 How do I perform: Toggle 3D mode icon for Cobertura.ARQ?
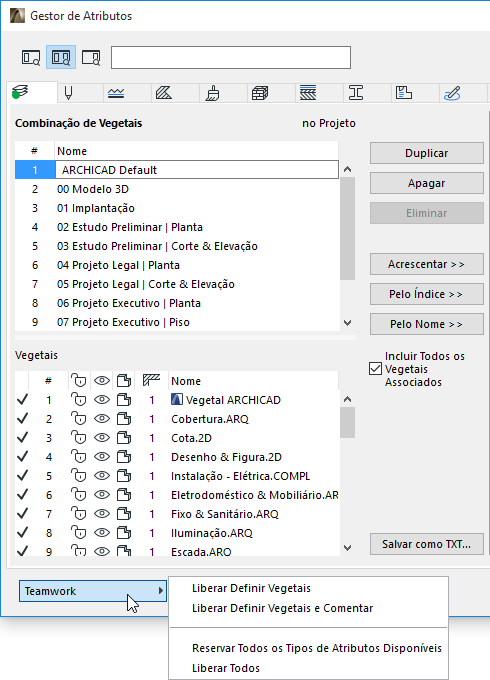point(124,419)
